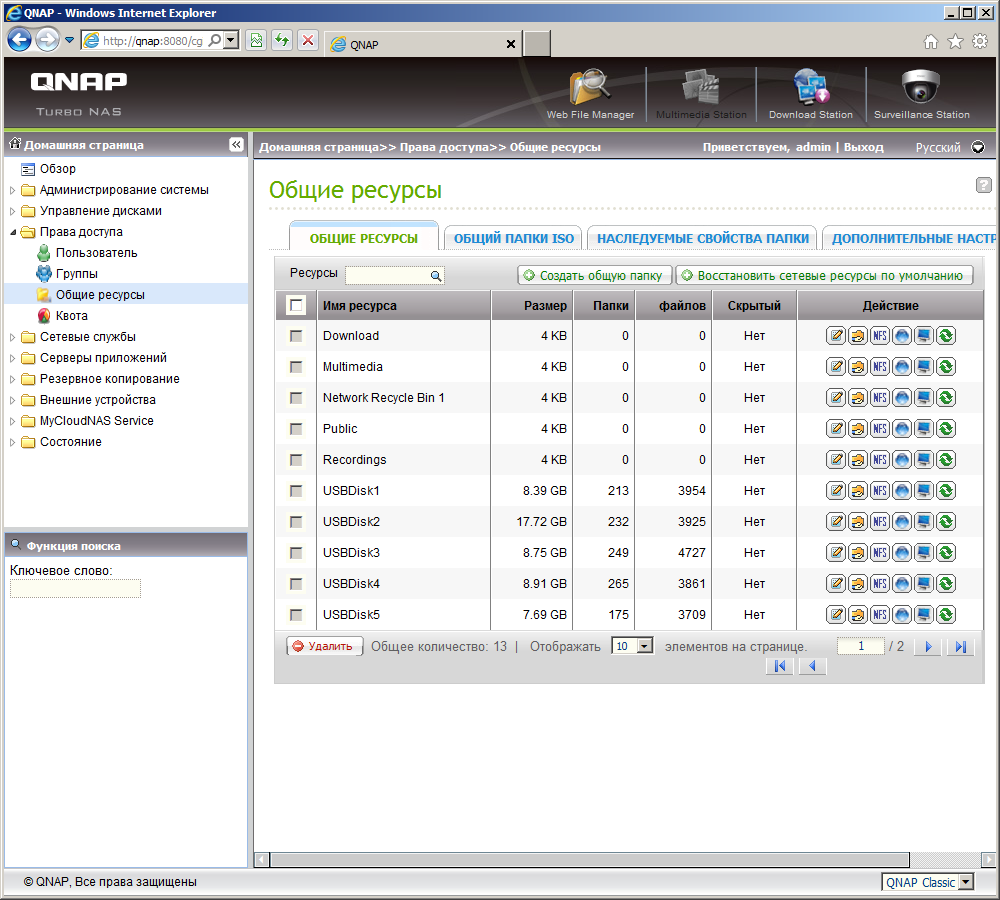The image size is (1000, 900).
Task: Click the help question mark icon
Action: tap(983, 185)
